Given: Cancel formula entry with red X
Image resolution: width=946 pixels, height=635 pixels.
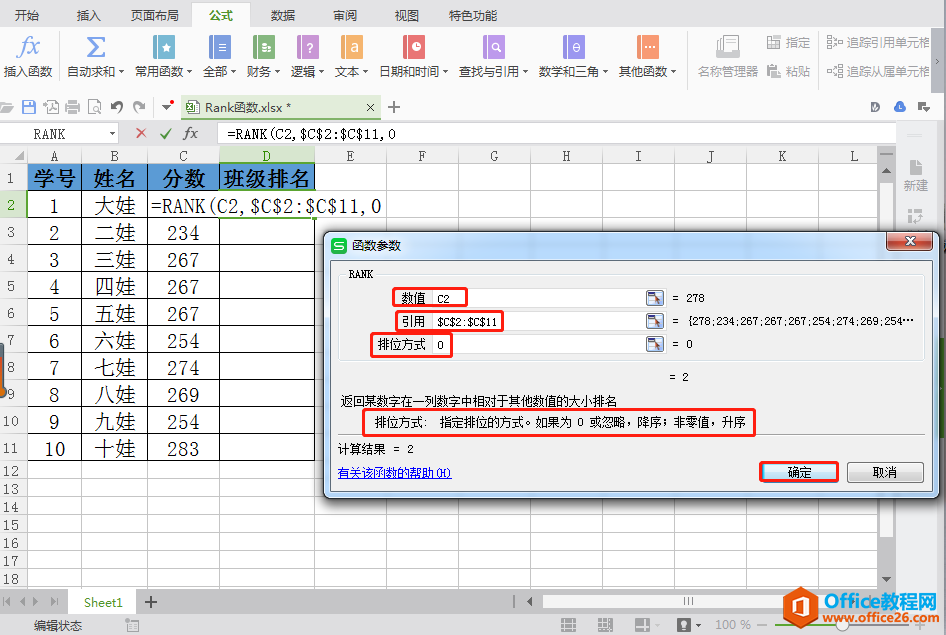Looking at the screenshot, I should [x=141, y=133].
